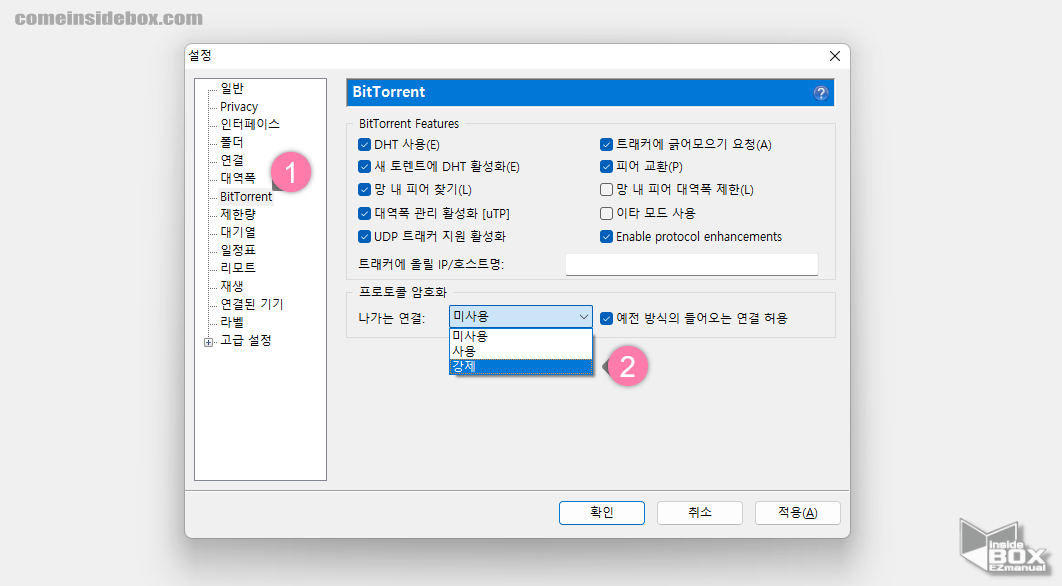
Task: Toggle 망 내 피어 찾기(L) checkbox
Action: tap(364, 190)
